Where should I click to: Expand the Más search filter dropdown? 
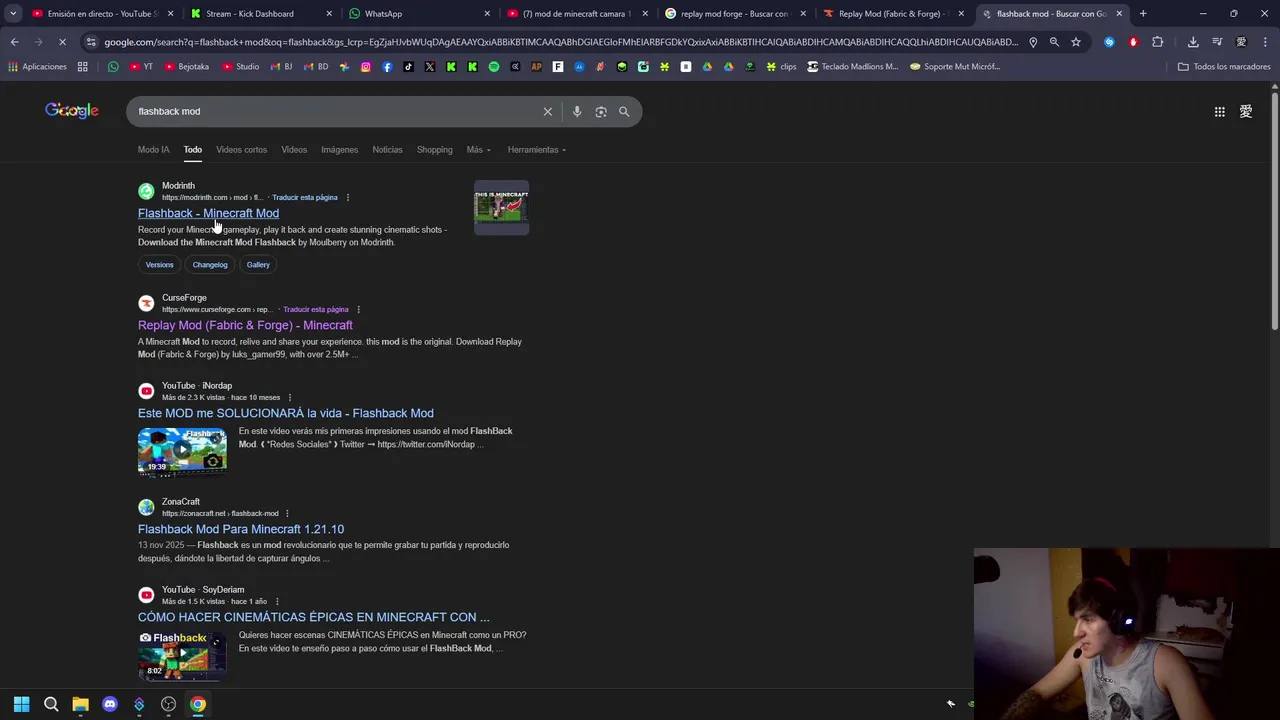coord(478,150)
